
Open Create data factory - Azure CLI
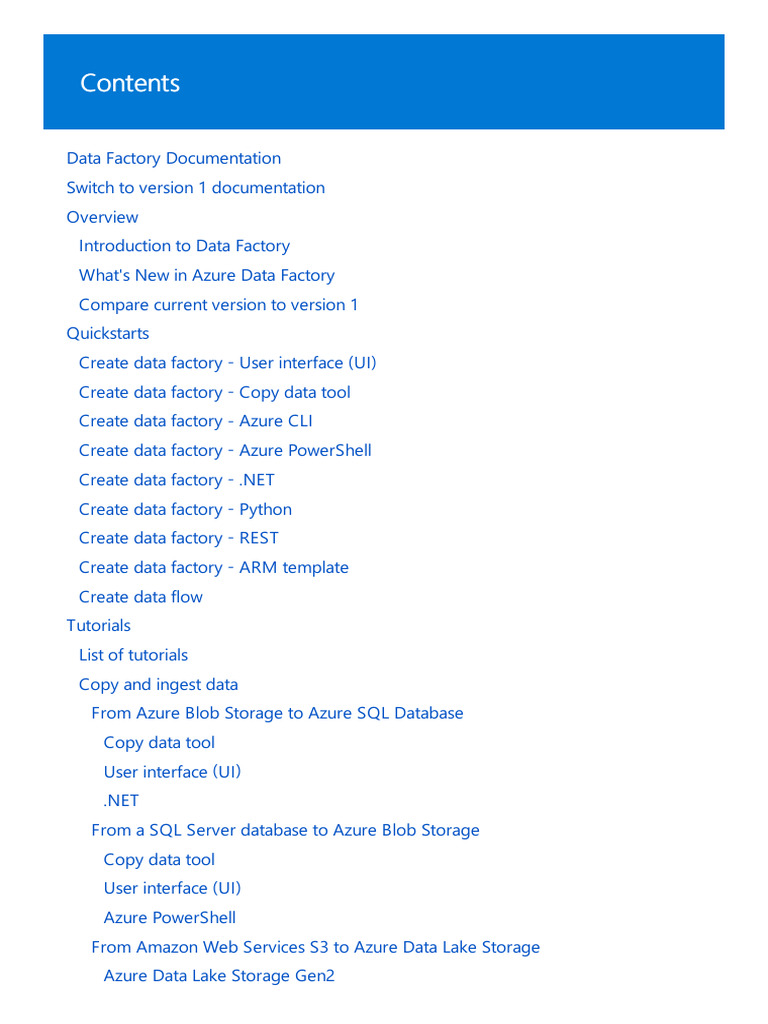[195, 421]
